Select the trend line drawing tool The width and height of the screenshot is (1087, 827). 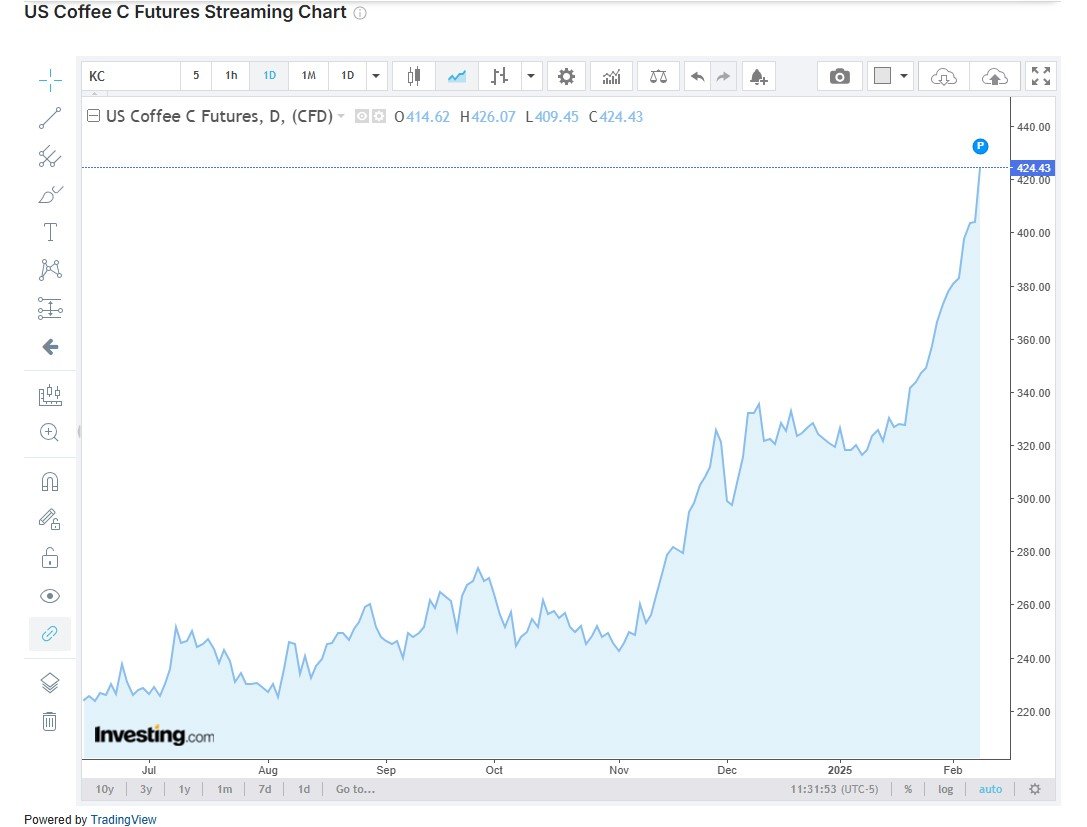pyautogui.click(x=49, y=118)
